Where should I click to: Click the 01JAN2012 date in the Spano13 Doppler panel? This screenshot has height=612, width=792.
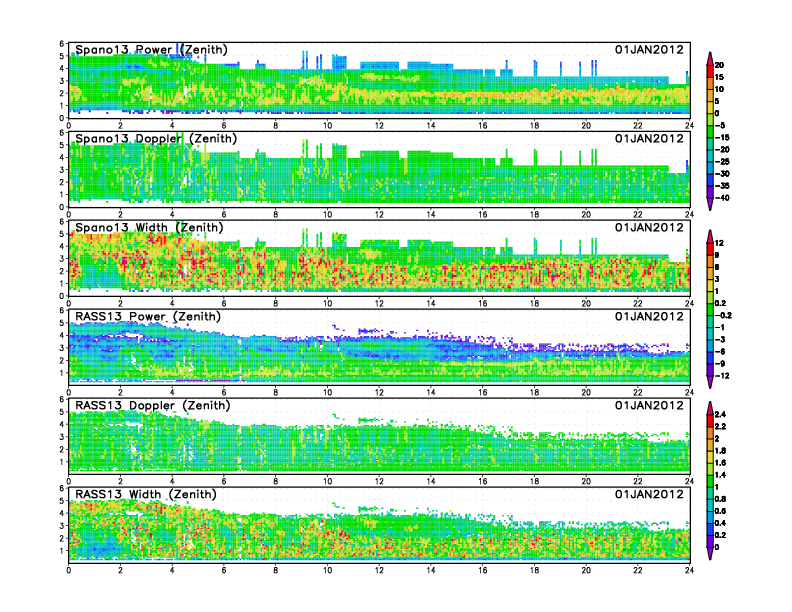649,138
